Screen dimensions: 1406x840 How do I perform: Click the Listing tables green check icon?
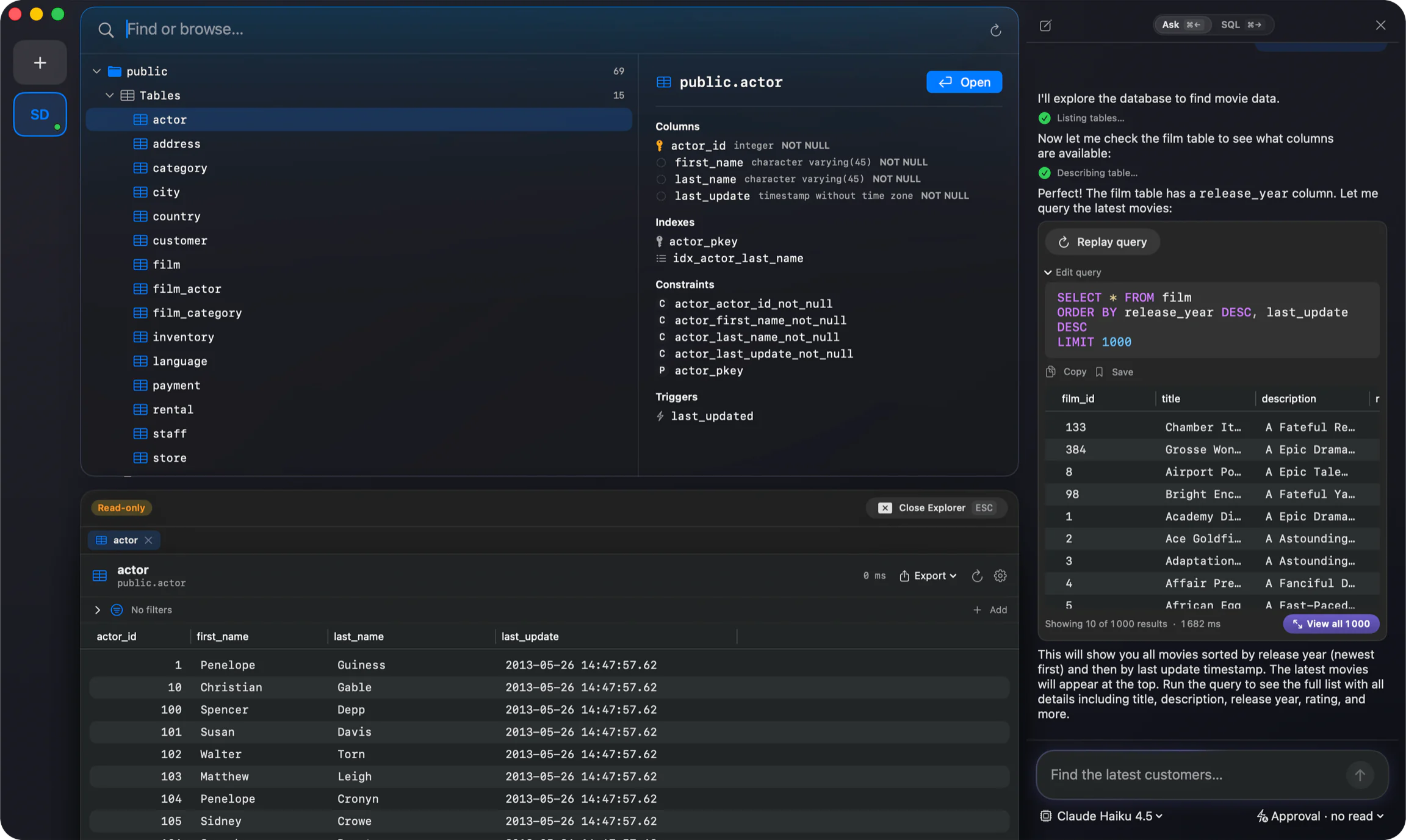[1044, 118]
